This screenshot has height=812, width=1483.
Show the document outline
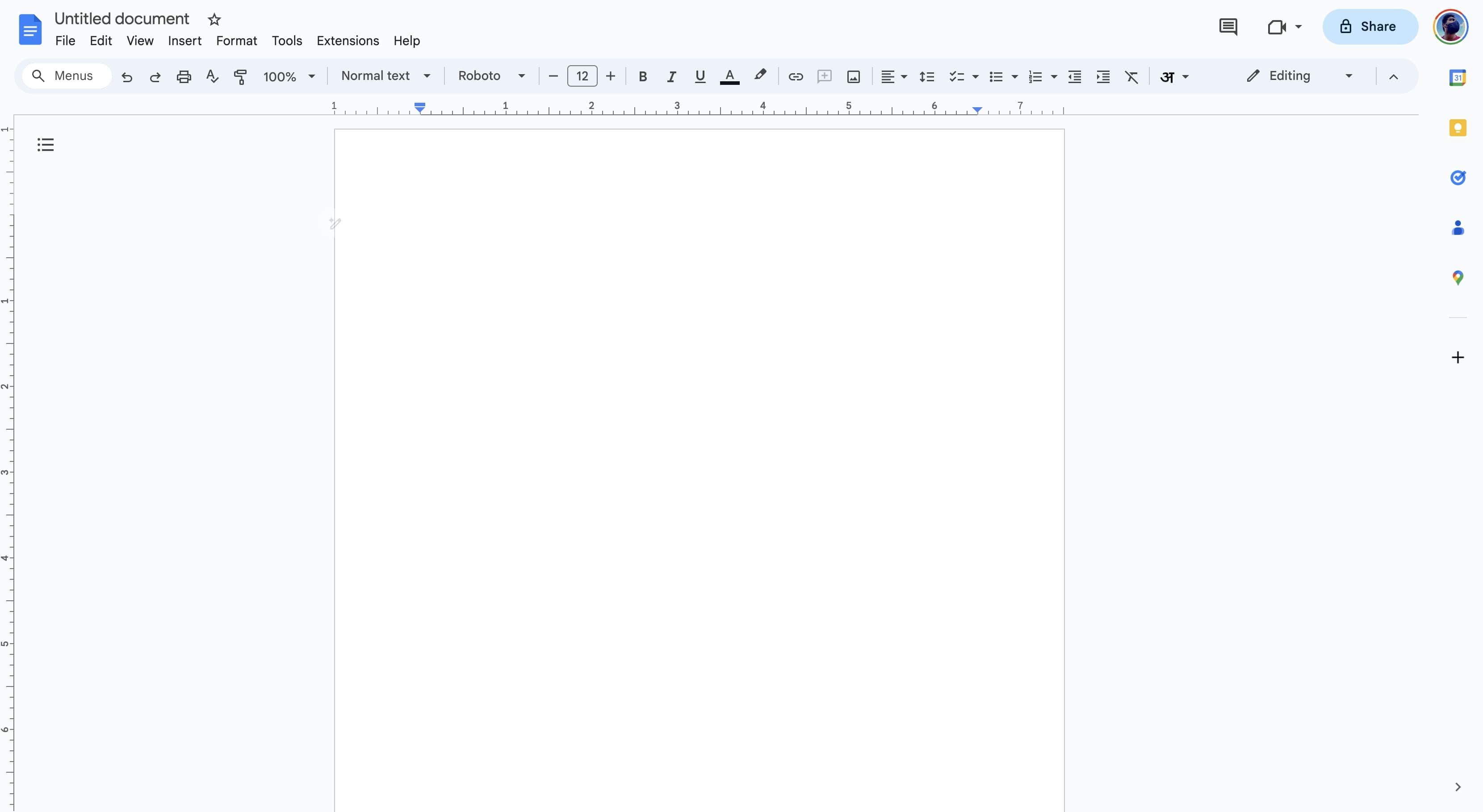point(46,144)
